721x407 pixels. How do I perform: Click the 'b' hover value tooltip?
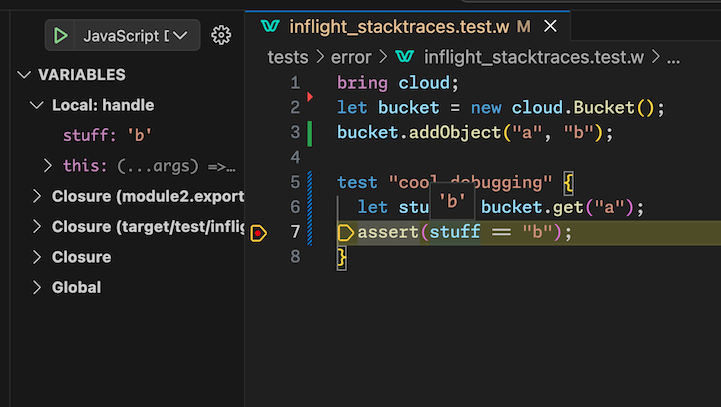pyautogui.click(x=453, y=201)
